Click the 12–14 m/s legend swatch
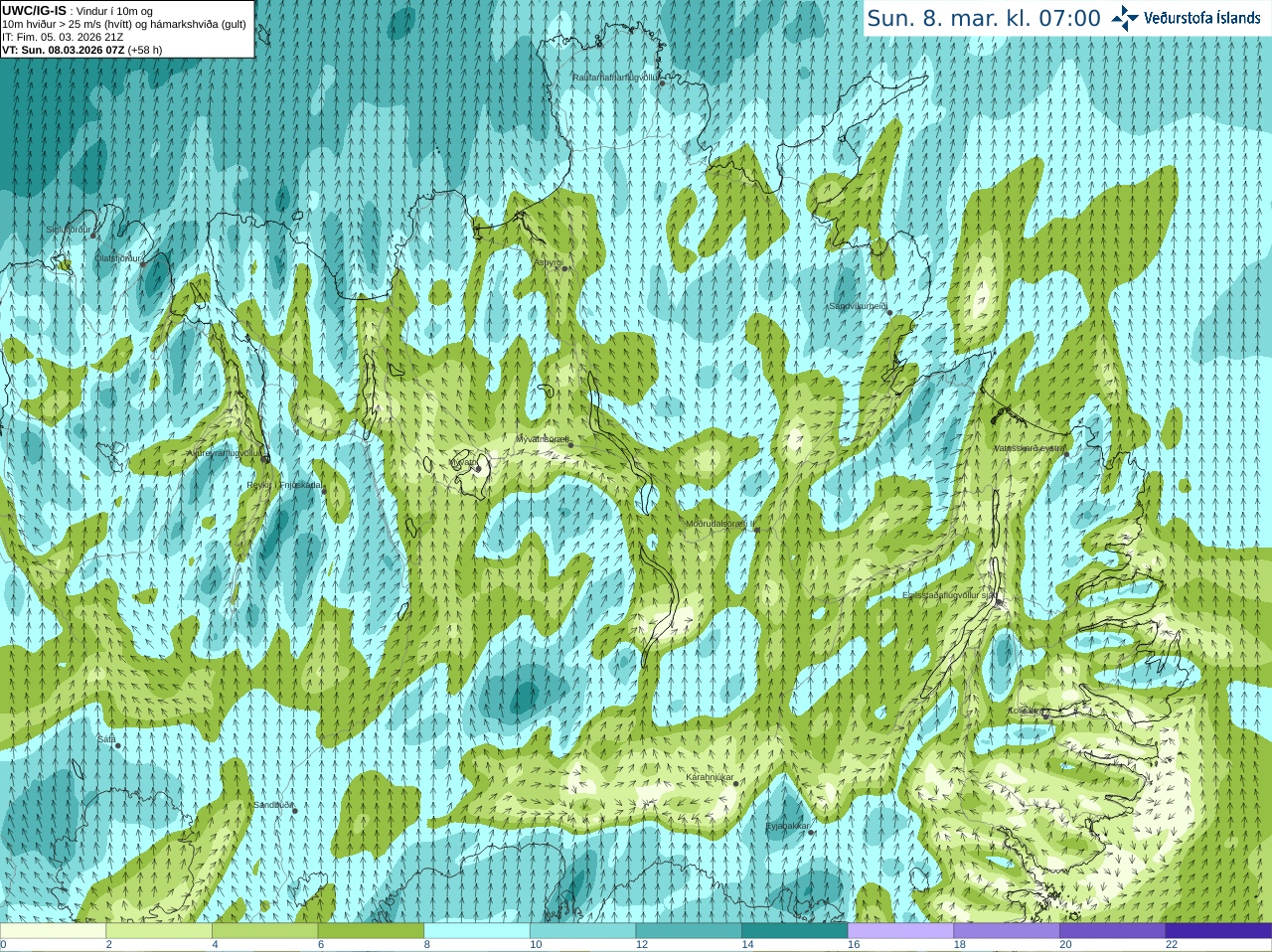This screenshot has width=1272, height=952. pos(689,931)
